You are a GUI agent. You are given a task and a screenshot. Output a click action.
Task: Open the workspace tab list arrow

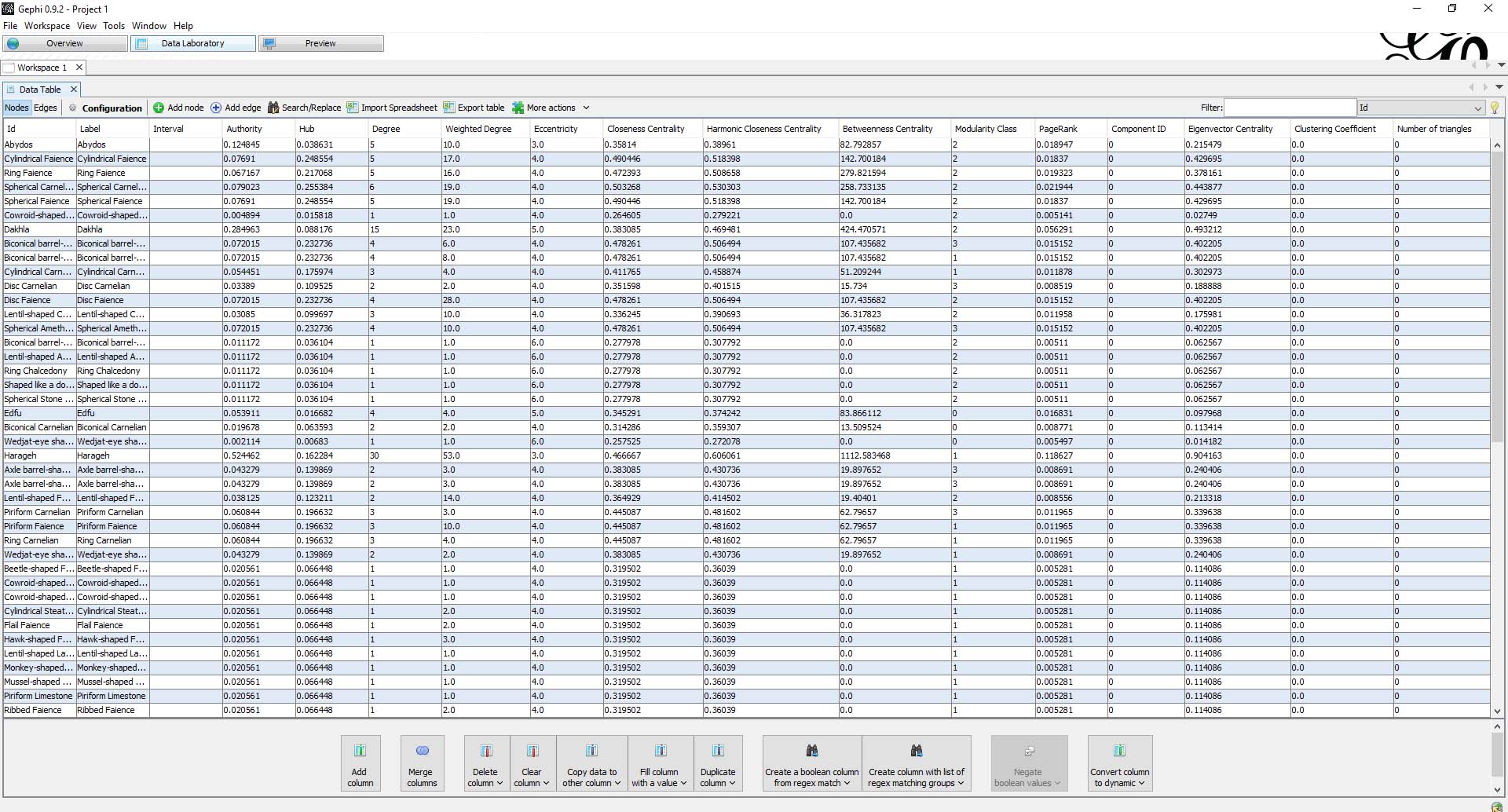1501,65
